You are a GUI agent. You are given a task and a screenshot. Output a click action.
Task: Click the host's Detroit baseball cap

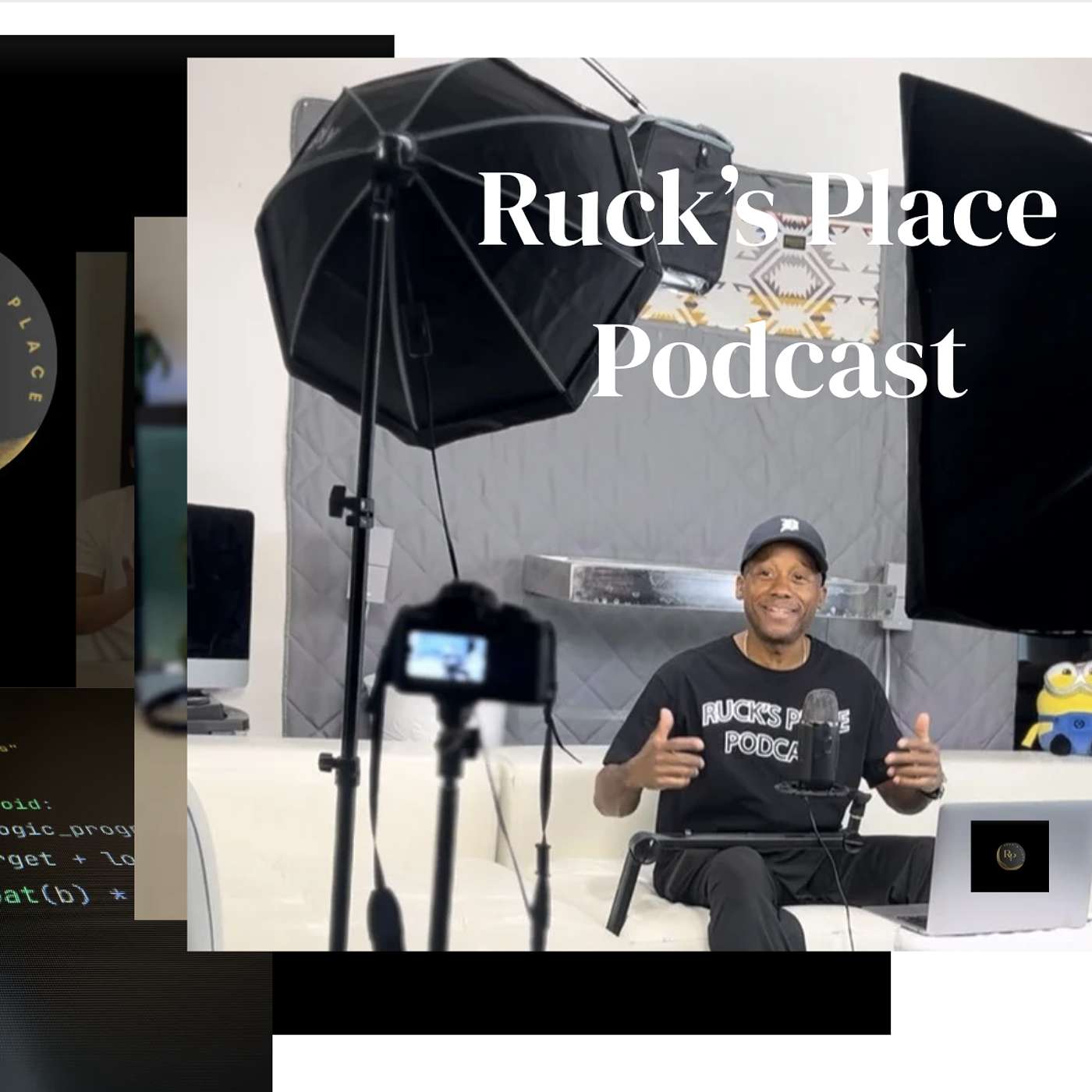coord(788,538)
